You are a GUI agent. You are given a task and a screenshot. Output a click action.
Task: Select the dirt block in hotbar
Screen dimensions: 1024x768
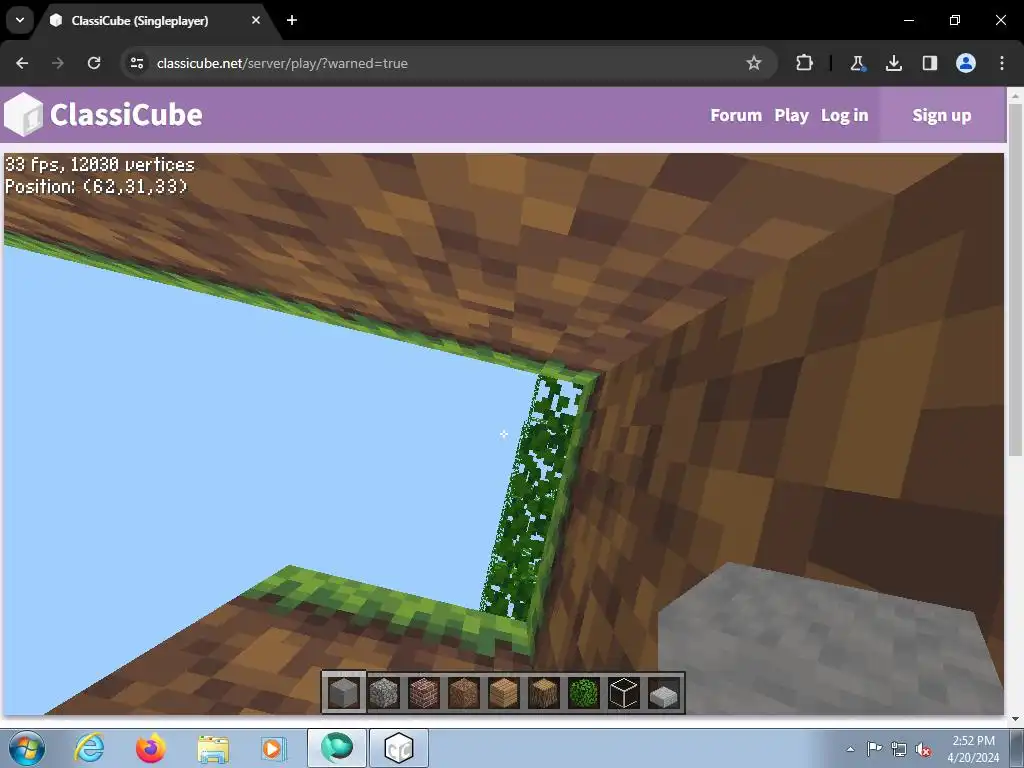(464, 692)
